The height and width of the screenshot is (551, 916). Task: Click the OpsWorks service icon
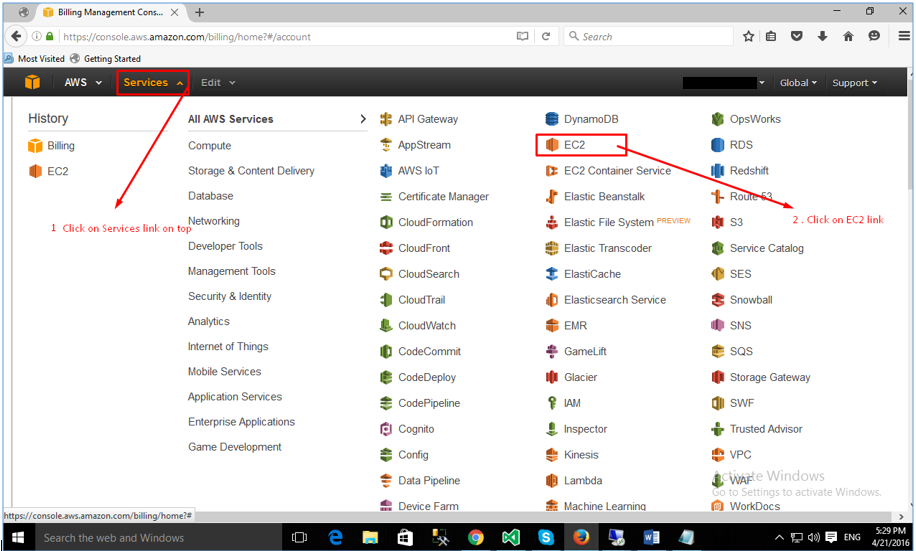click(x=718, y=119)
